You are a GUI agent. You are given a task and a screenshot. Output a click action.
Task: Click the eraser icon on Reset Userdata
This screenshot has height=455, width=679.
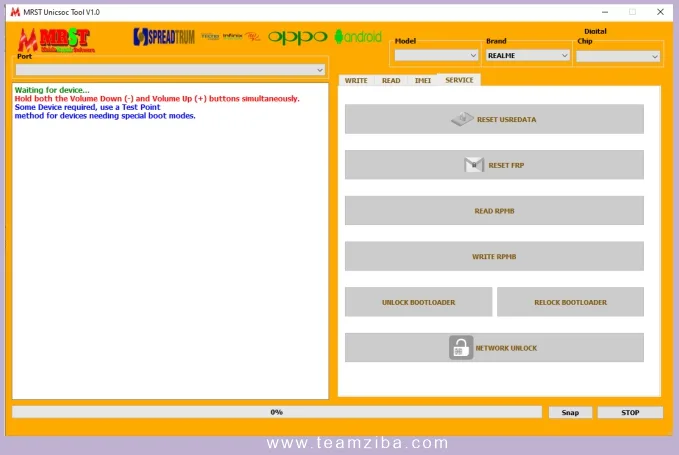click(x=462, y=119)
